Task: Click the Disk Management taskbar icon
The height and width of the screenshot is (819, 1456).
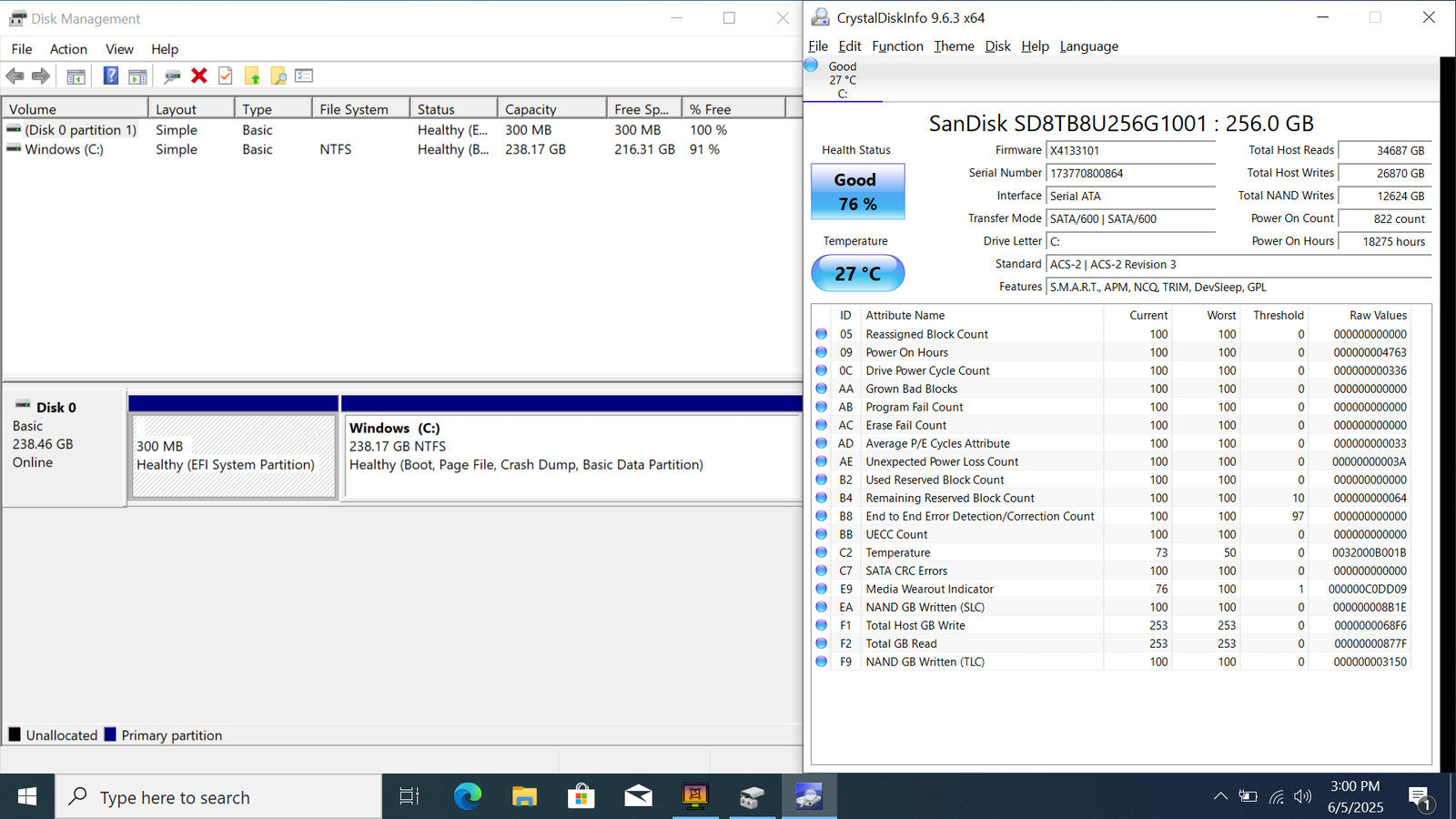Action: 752,797
